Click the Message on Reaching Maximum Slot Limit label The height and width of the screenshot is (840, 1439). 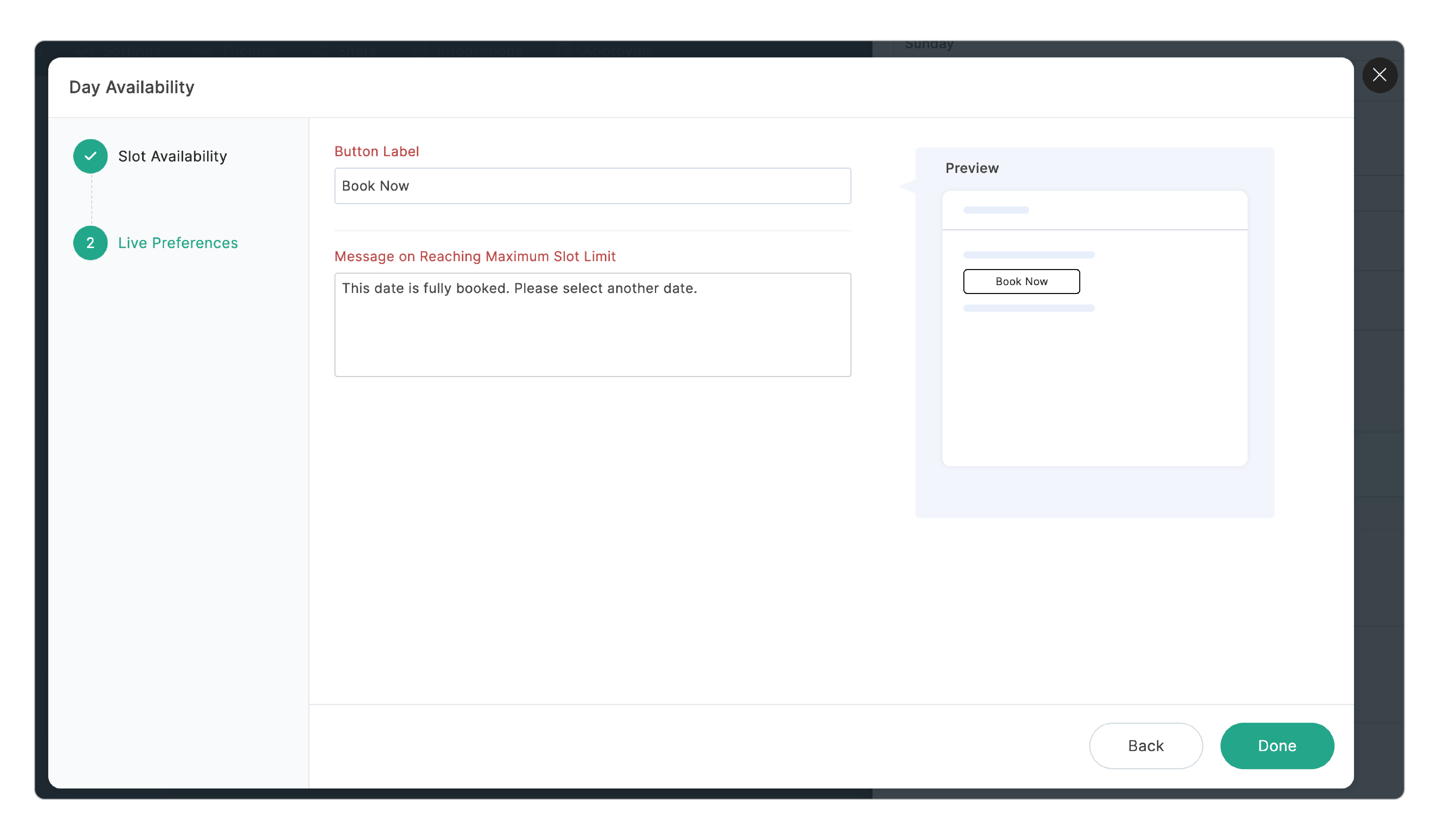pos(475,256)
